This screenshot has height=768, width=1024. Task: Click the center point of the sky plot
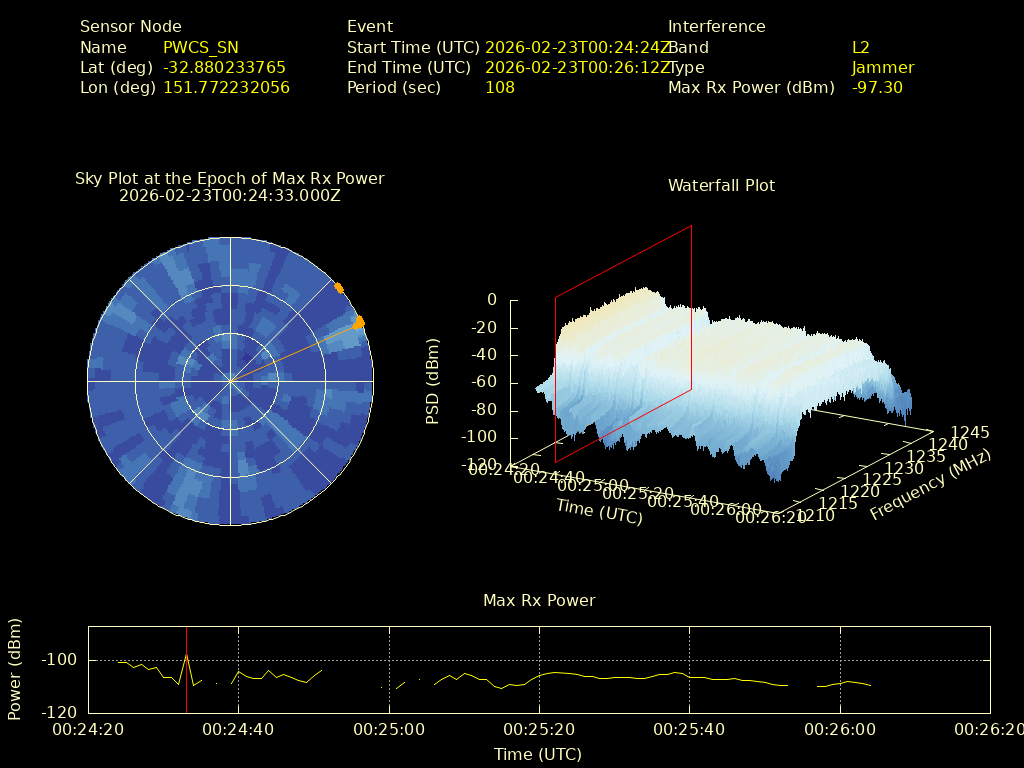(231, 381)
